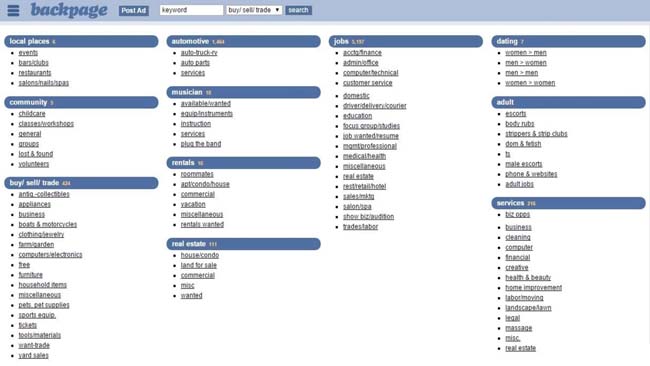Open women > men dating link
Viewport: 650px width, 366px height.
click(526, 53)
